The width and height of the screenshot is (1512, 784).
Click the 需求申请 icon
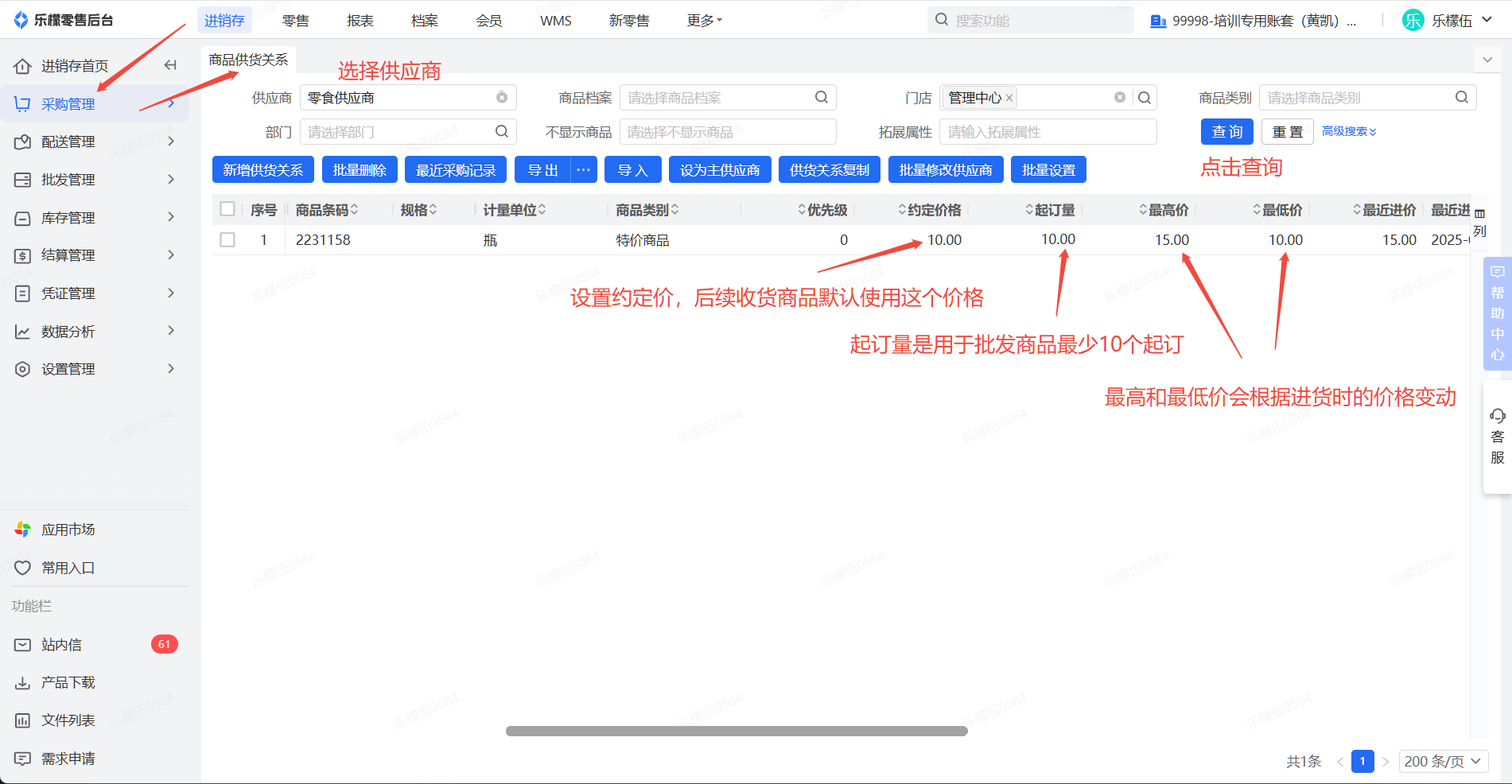(x=23, y=759)
